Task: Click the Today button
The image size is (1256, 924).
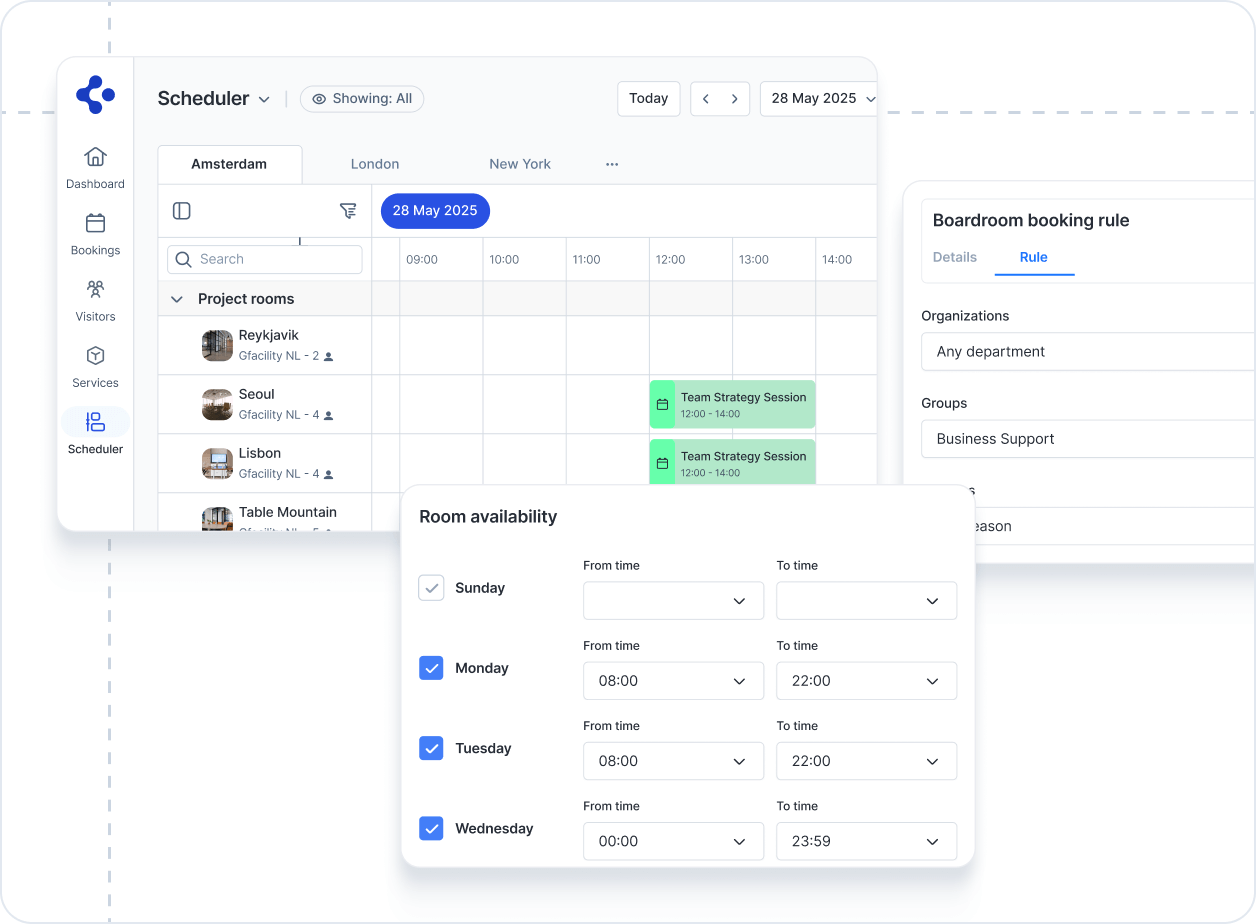Action: pos(648,99)
